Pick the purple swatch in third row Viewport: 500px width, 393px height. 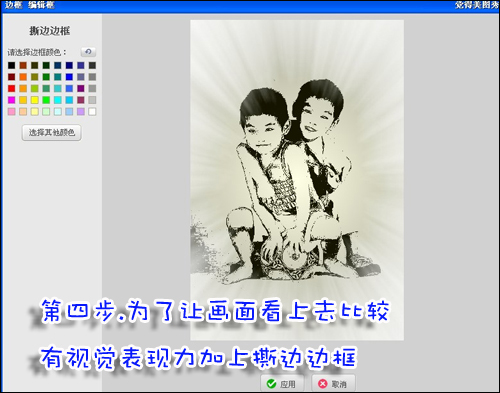81,88
